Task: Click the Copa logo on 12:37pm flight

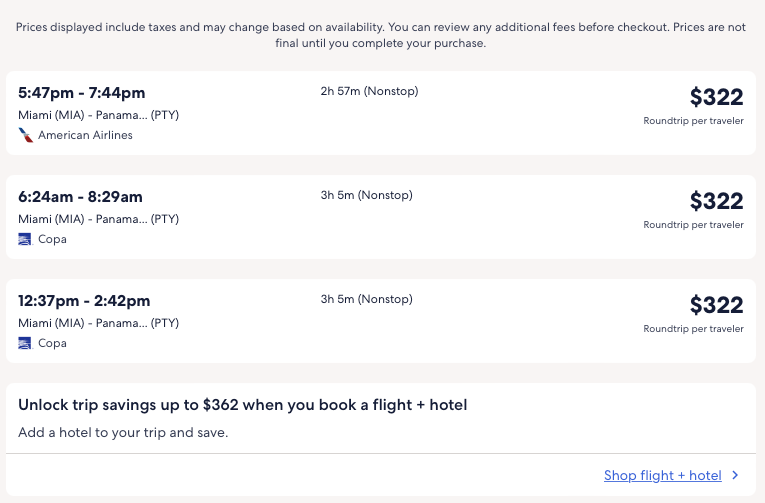Action: pos(26,343)
